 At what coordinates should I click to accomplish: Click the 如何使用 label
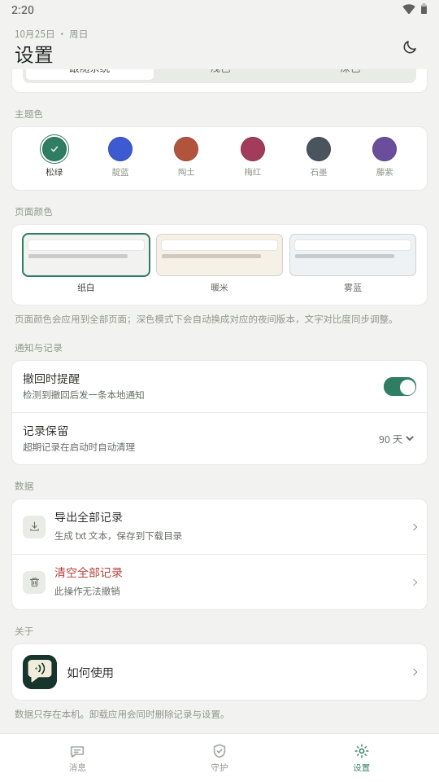click(90, 672)
